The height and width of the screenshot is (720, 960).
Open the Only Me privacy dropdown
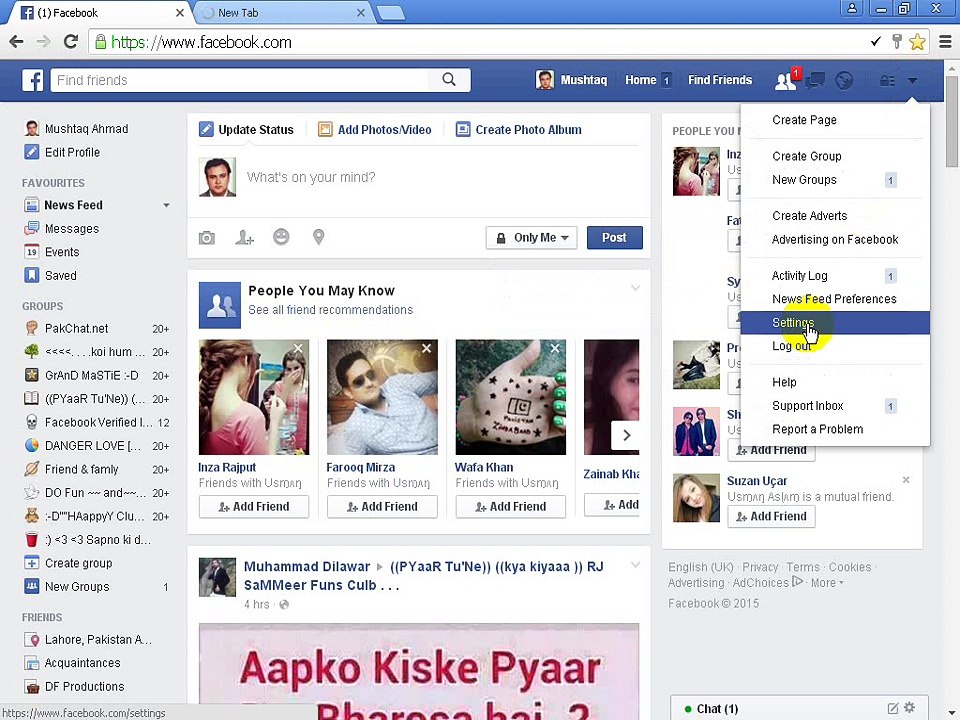531,238
